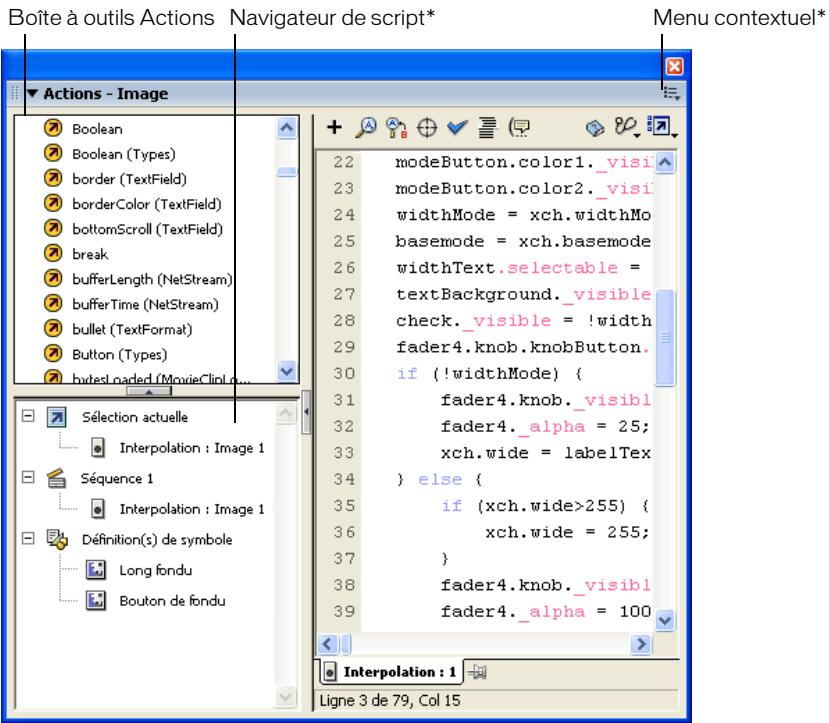Click code line 30 if (!widthMode)

(490, 374)
